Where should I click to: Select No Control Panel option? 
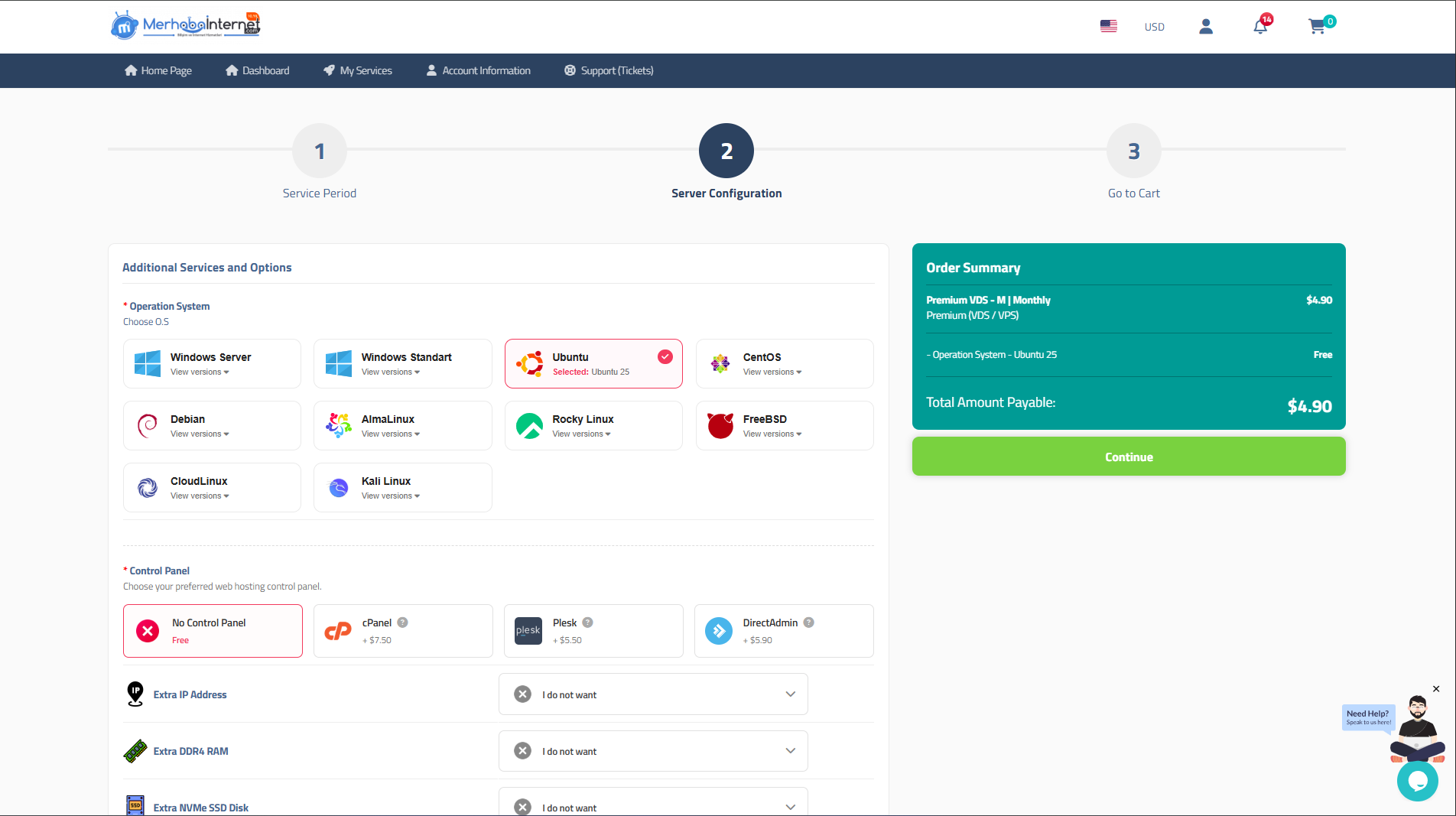(213, 631)
